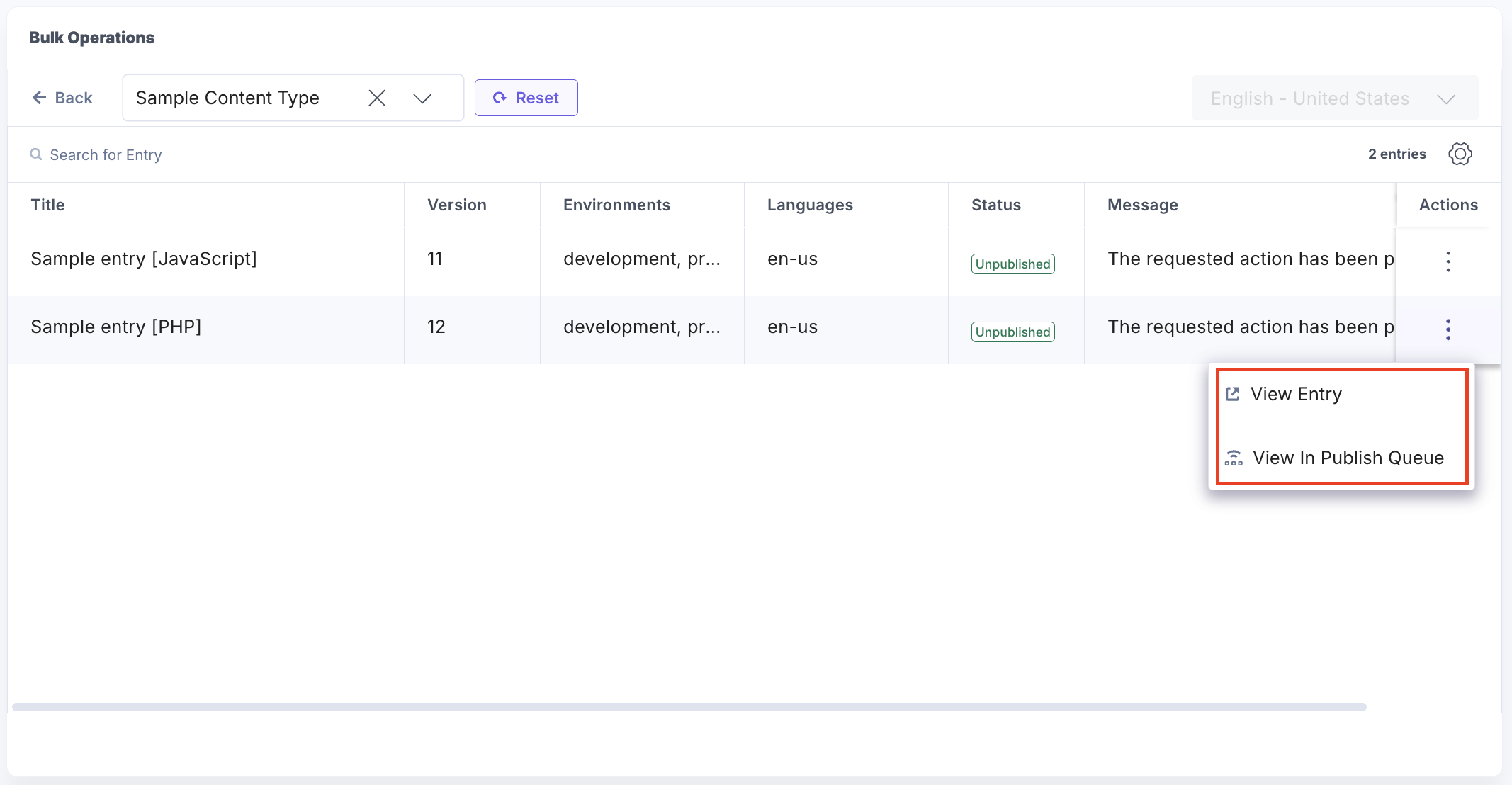Select the Sample entry [JavaScript] title
This screenshot has width=1512, height=785.
144,259
